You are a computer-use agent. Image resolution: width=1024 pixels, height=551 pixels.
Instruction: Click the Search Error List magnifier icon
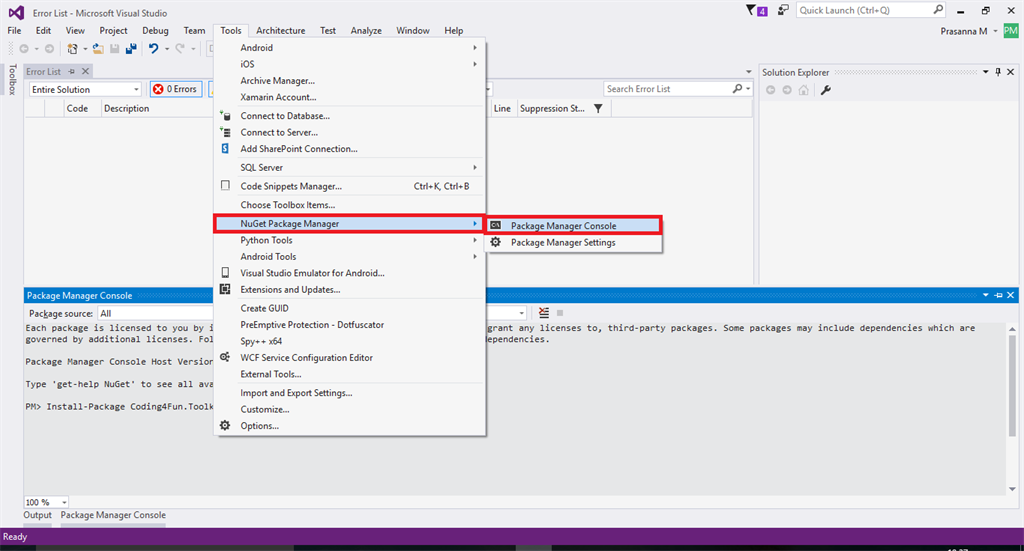(x=737, y=89)
